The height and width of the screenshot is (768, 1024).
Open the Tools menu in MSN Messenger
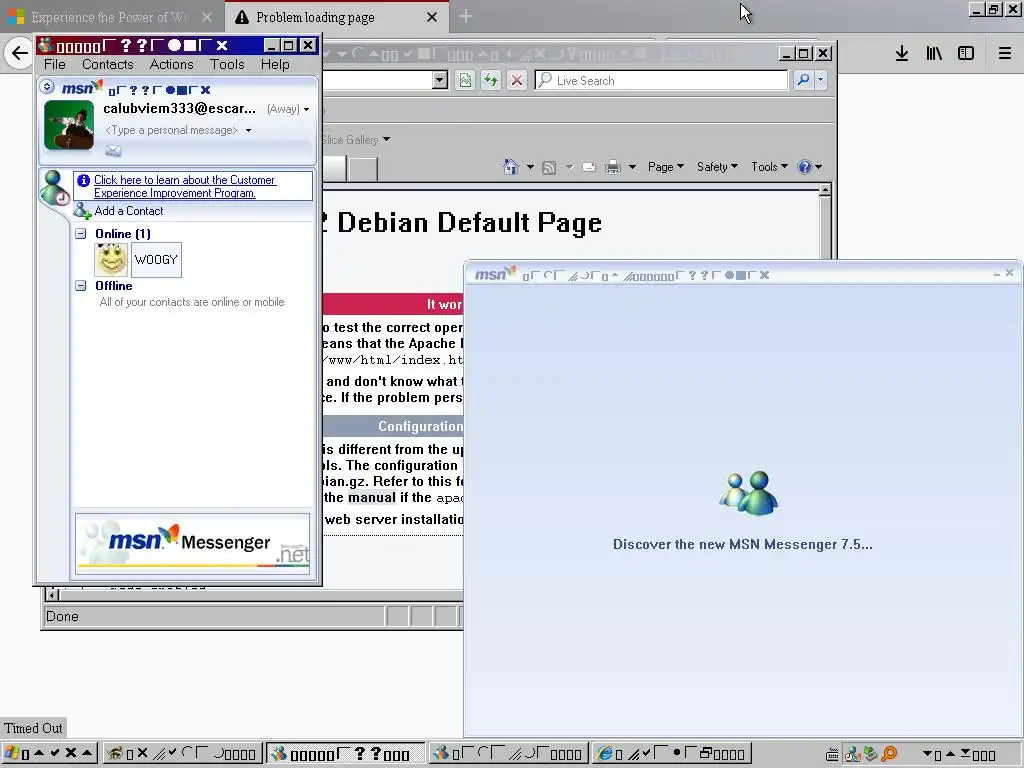227,64
